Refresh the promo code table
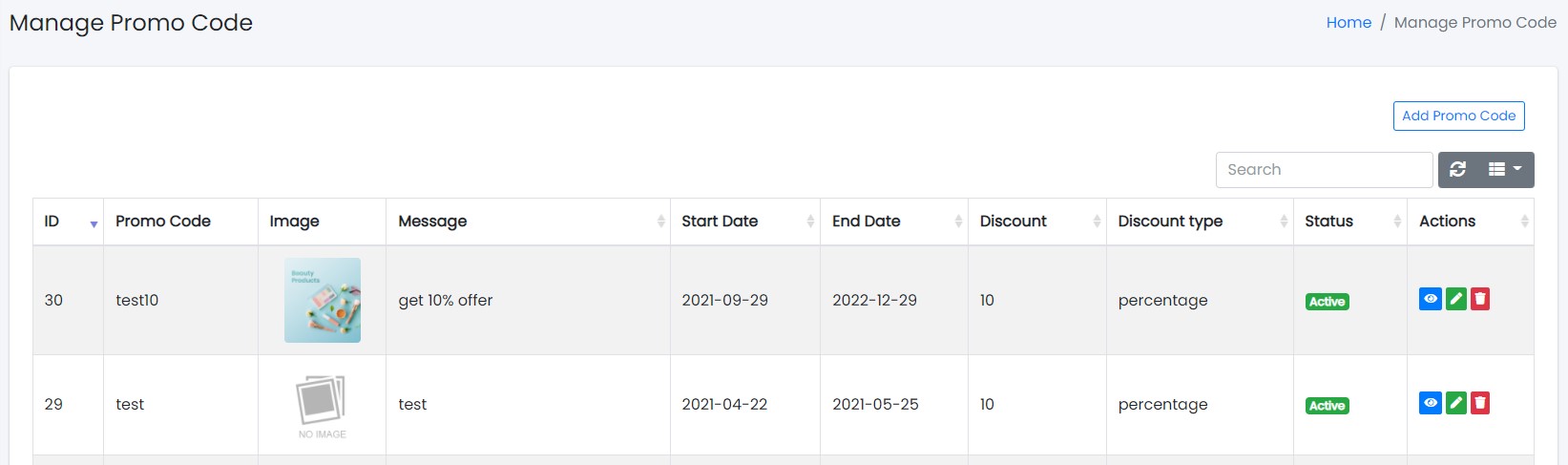Viewport: 1568px width, 465px height. tap(1458, 170)
